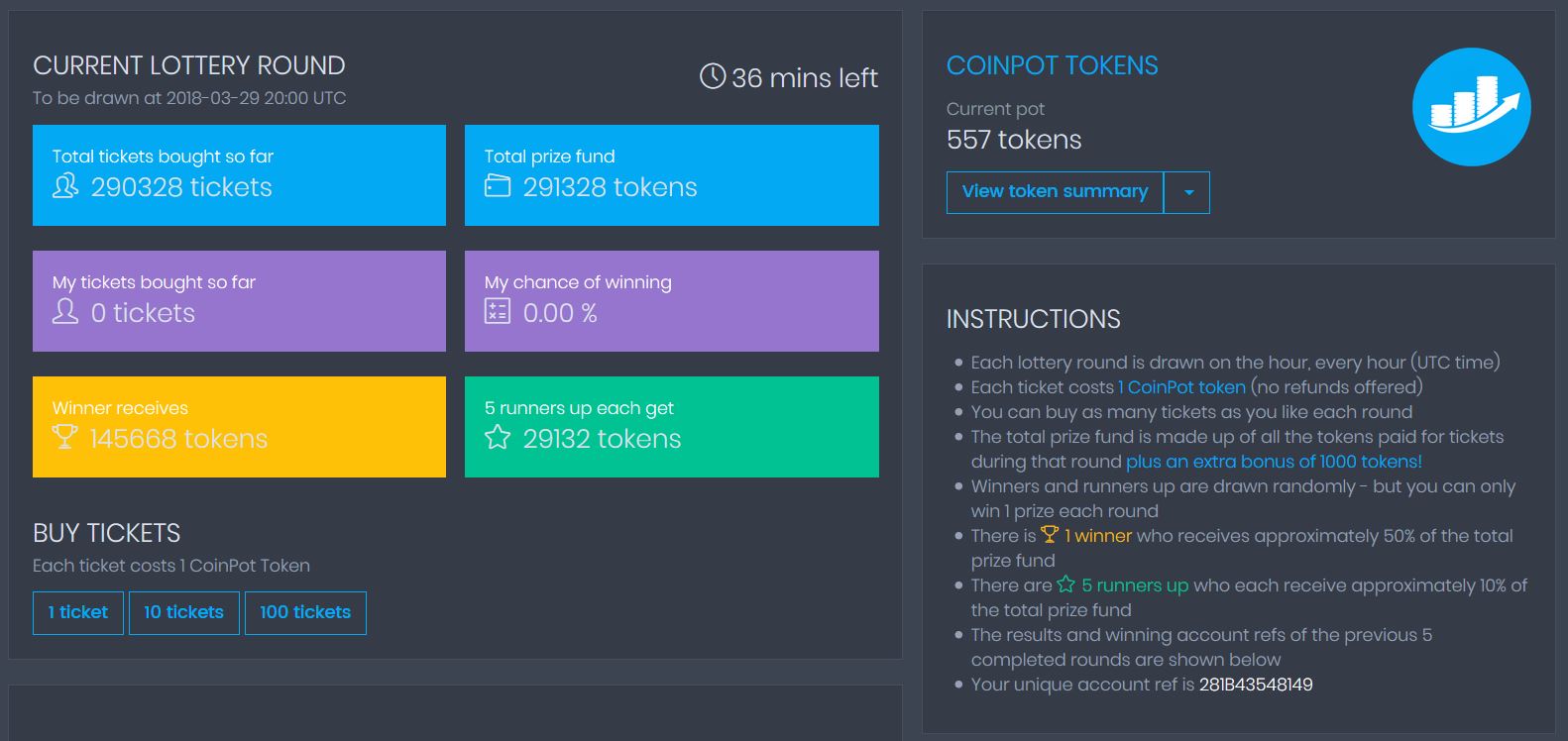Follow the 1 CoinPot token link
Viewport: 1568px width, 741px height.
point(1181,387)
